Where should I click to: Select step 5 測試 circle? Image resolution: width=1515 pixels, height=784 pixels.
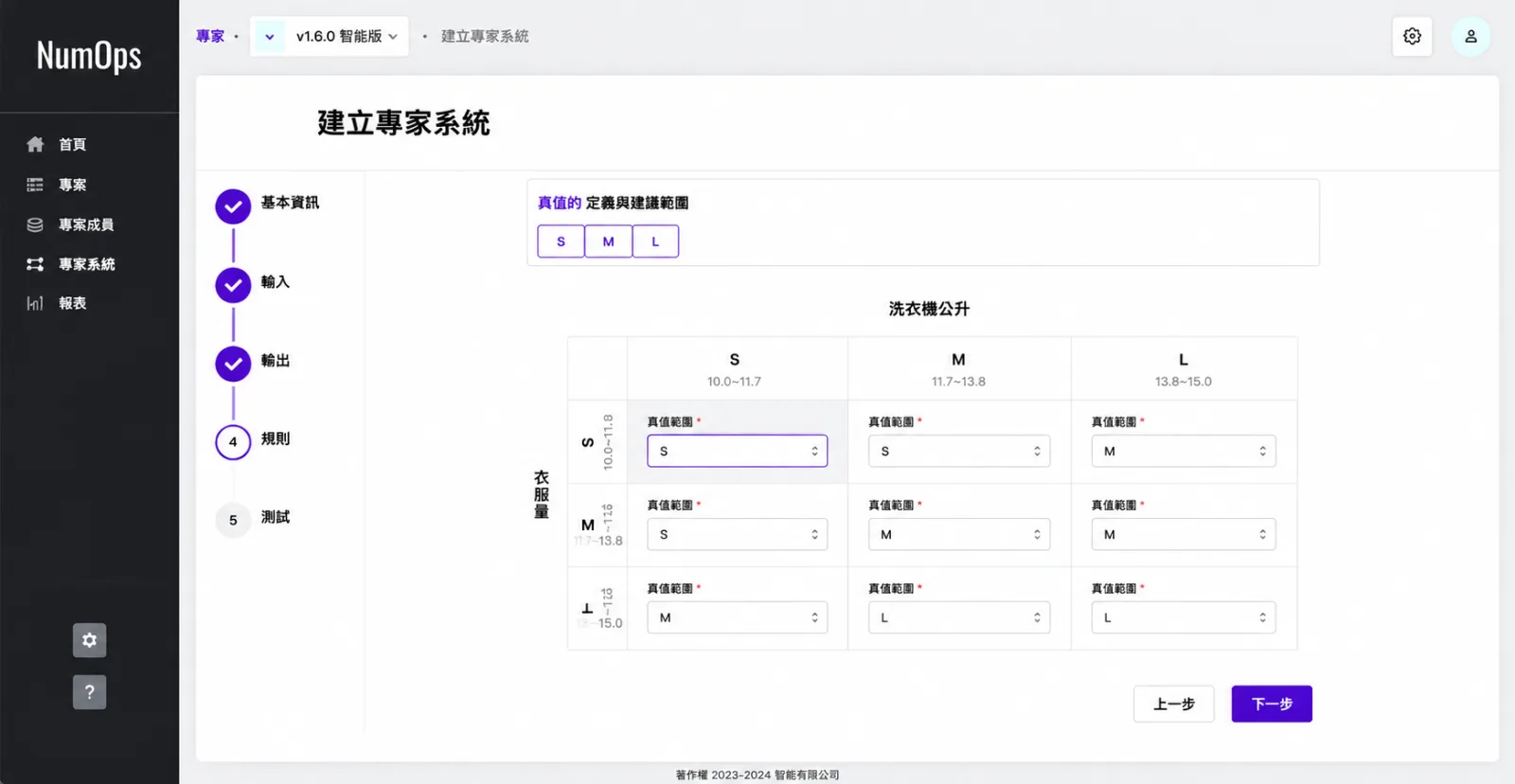click(233, 520)
